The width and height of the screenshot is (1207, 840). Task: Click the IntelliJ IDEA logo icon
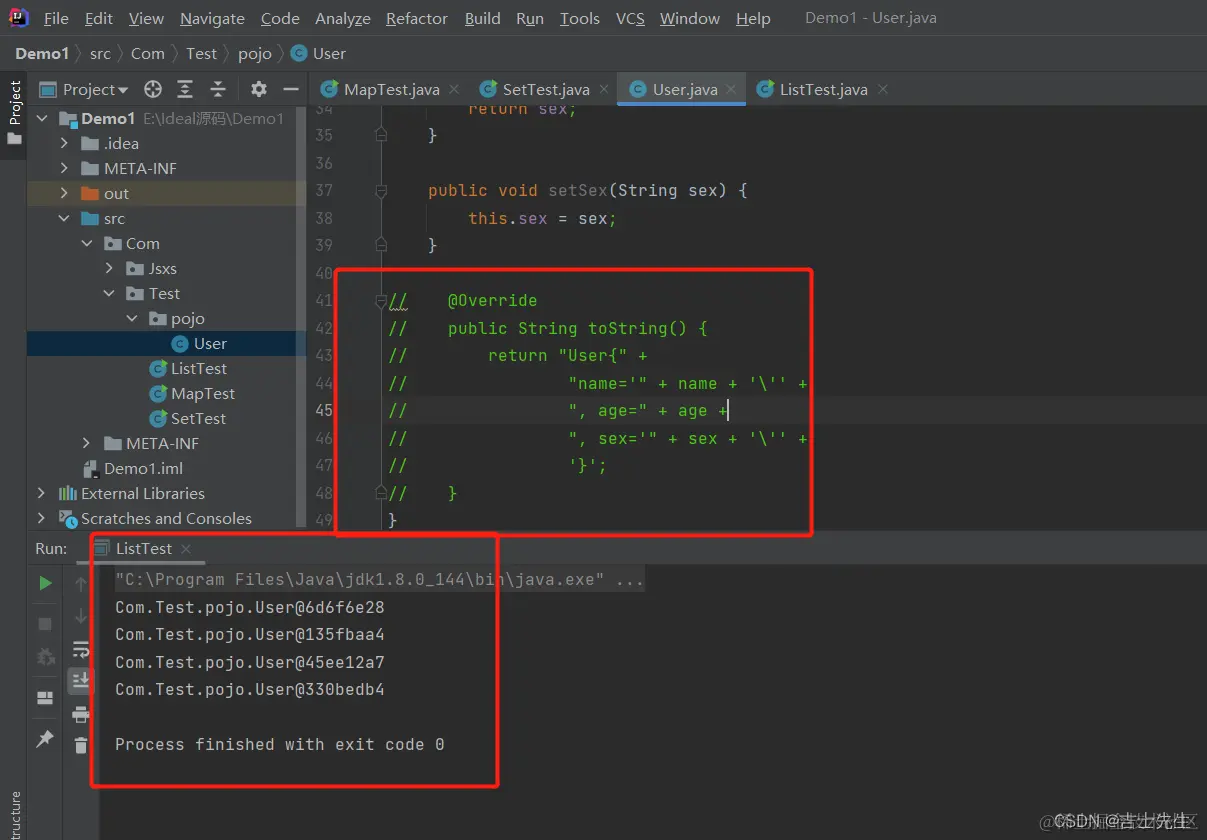pyautogui.click(x=18, y=17)
